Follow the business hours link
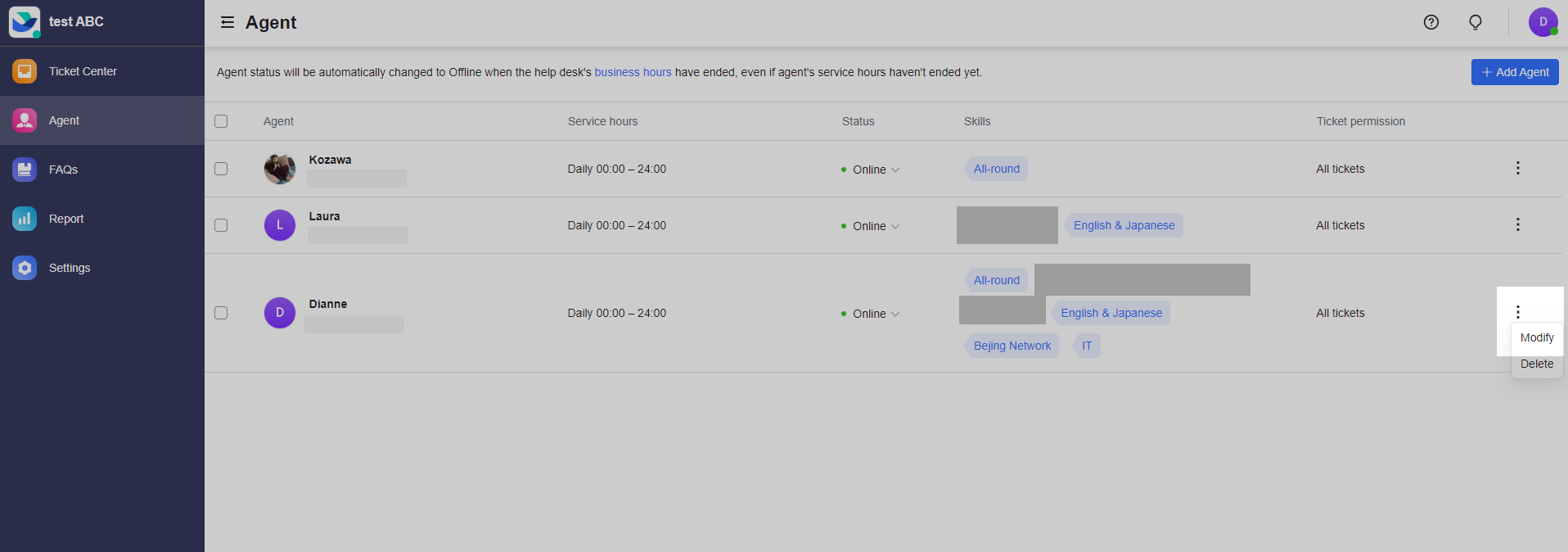Viewport: 1568px width, 552px height. tap(633, 72)
